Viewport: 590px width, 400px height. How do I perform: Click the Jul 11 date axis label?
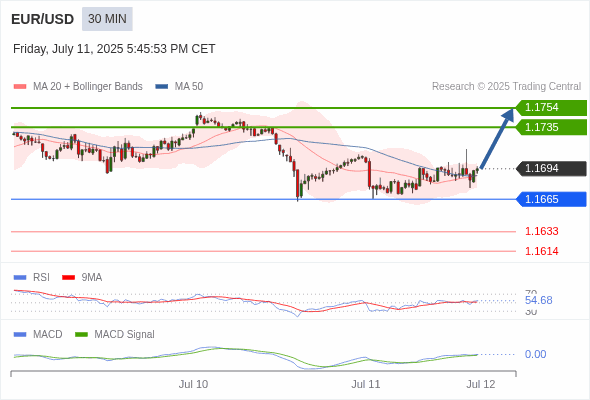366,384
